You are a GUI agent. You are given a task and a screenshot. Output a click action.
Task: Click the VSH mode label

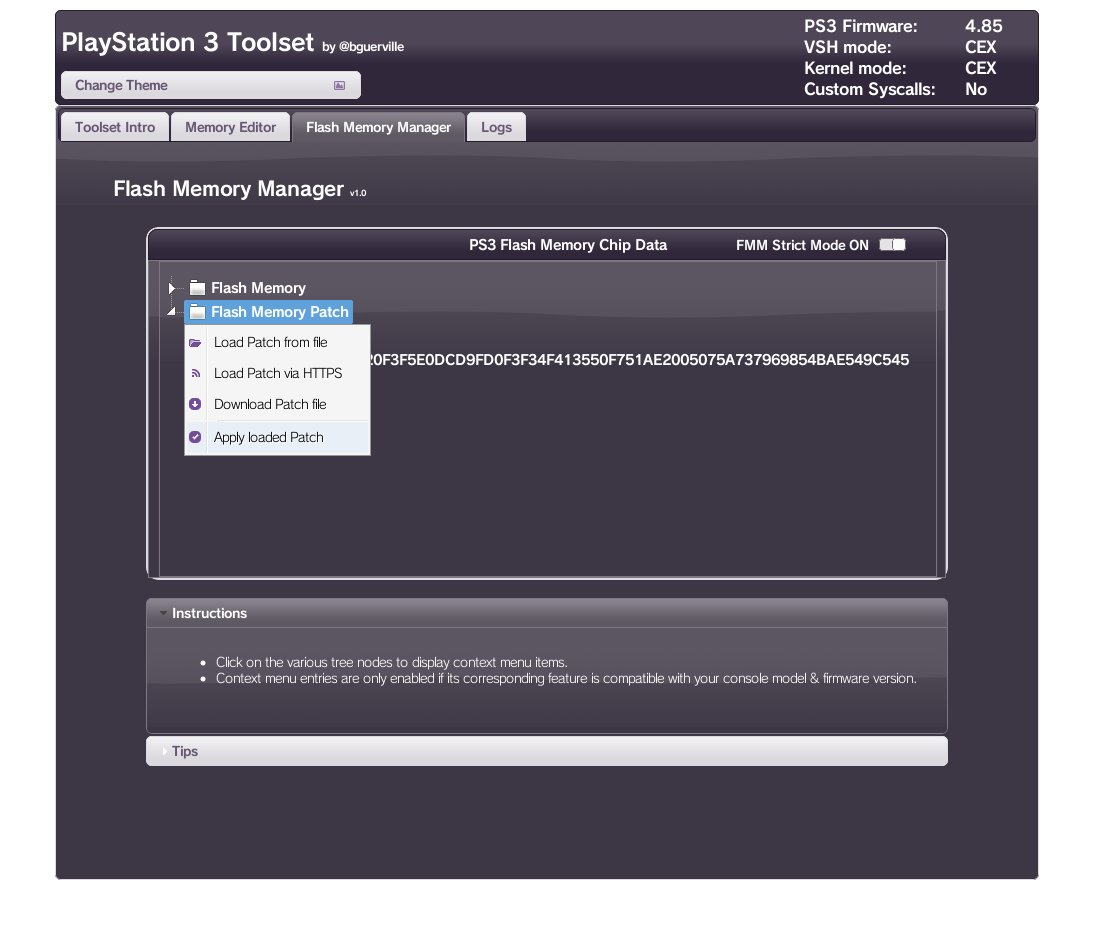point(848,47)
